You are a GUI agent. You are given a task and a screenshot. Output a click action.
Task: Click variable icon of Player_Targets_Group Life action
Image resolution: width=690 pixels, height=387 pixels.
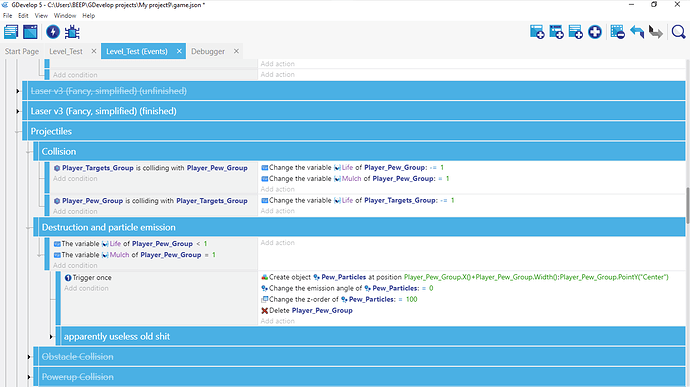(x=264, y=200)
